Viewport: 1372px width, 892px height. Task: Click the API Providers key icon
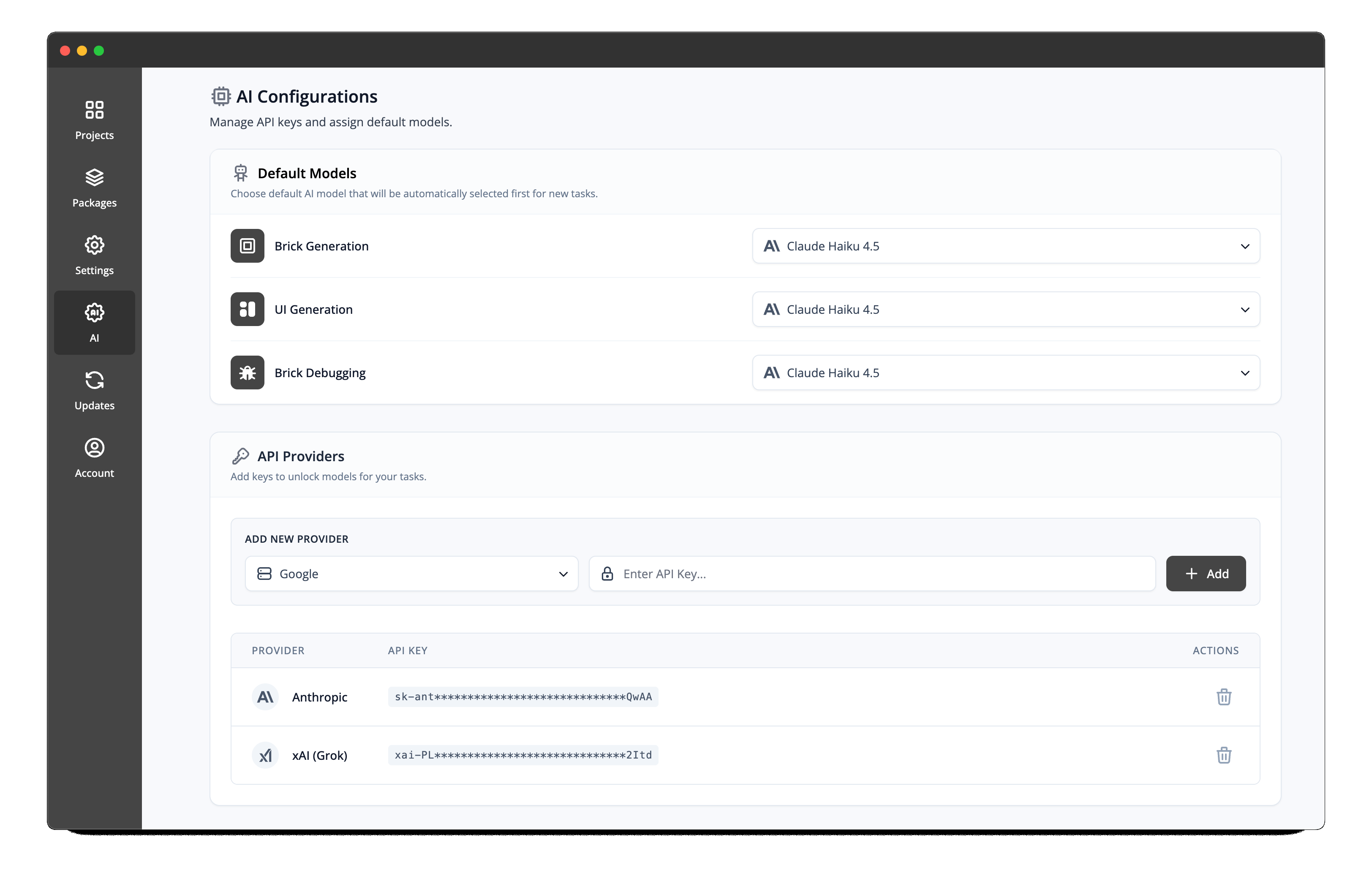coord(240,456)
